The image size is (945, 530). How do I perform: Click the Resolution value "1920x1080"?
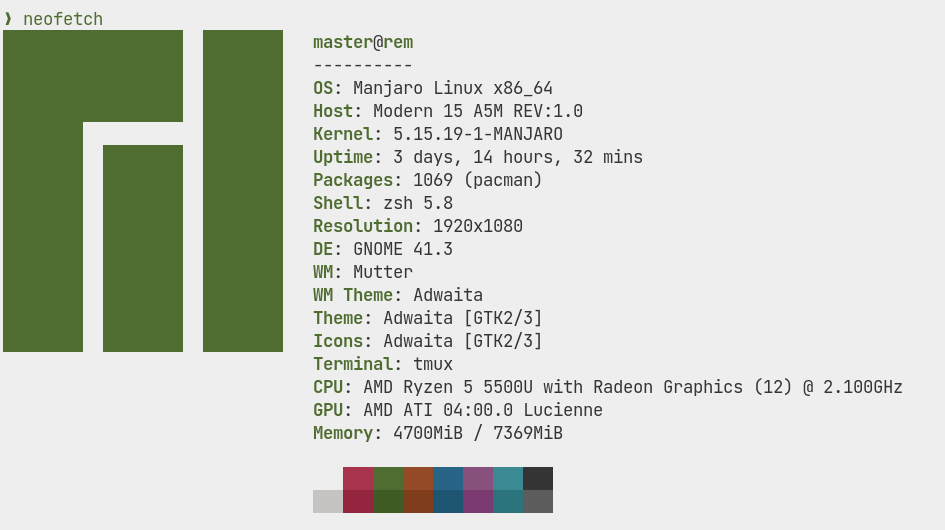tap(478, 226)
